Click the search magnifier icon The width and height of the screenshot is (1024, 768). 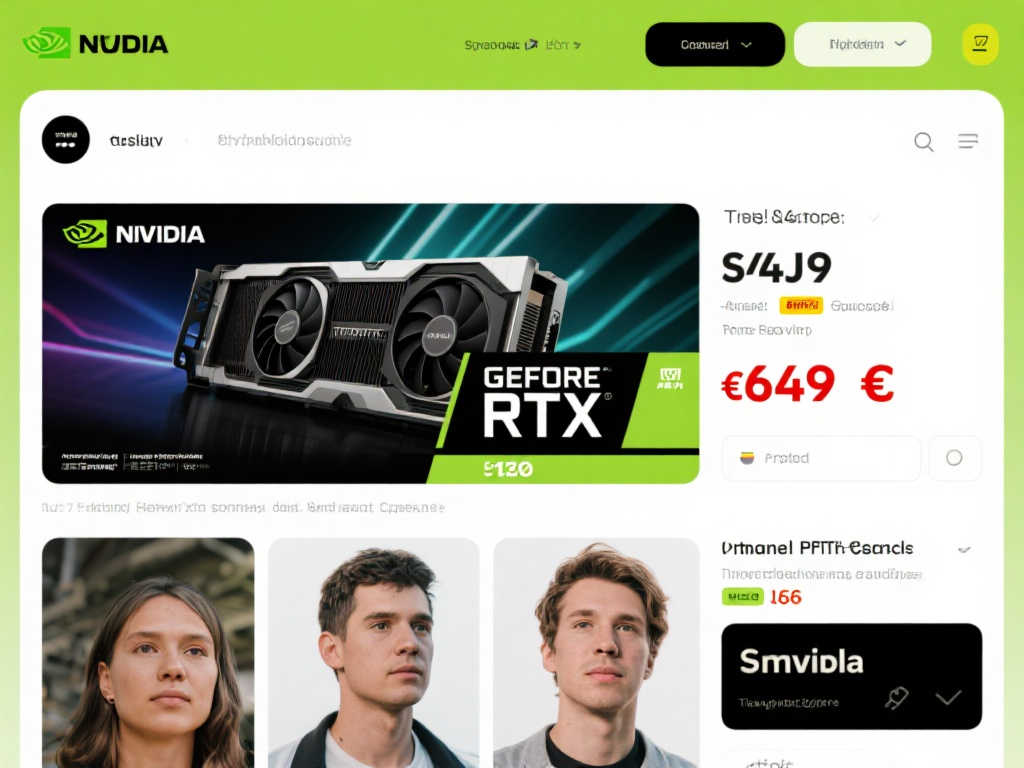923,141
